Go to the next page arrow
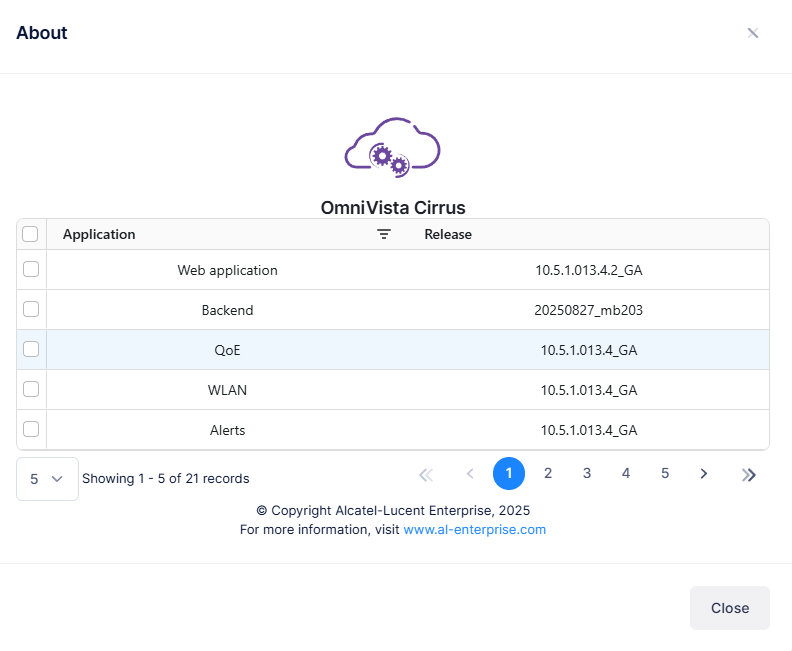The height and width of the screenshot is (651, 792). [x=704, y=474]
